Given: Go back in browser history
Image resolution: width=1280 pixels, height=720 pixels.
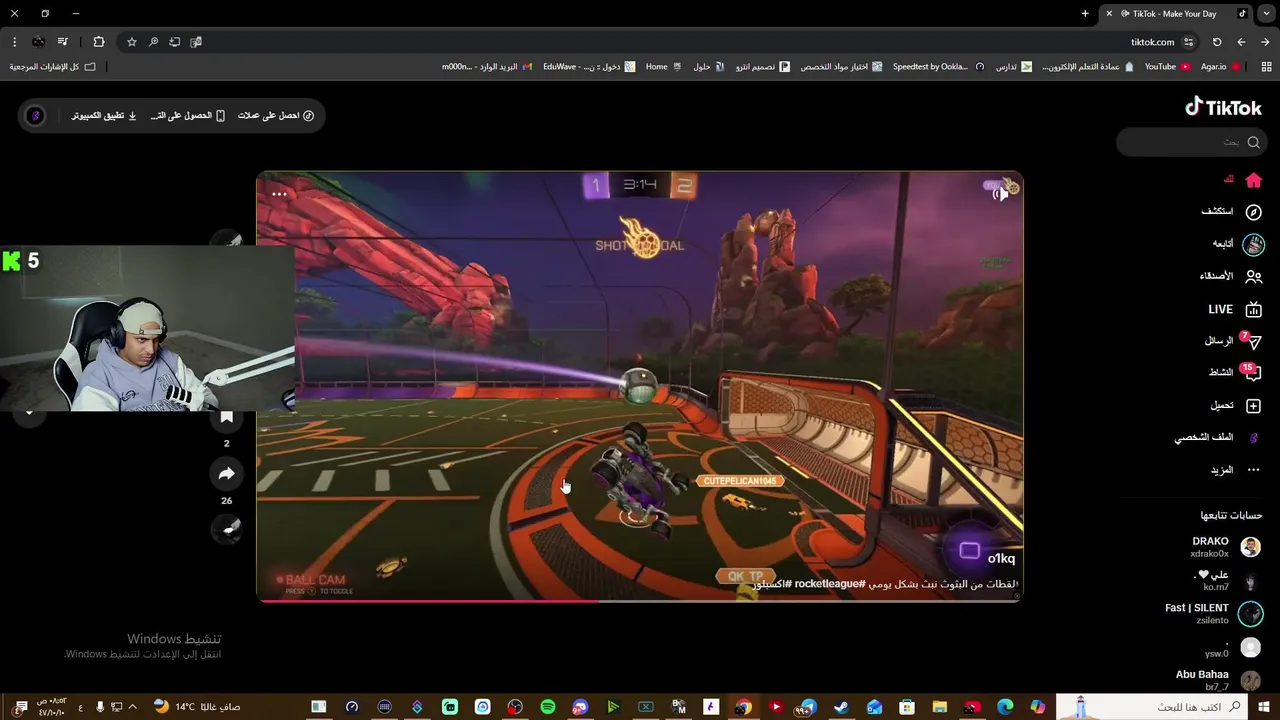Looking at the screenshot, I should [1265, 42].
